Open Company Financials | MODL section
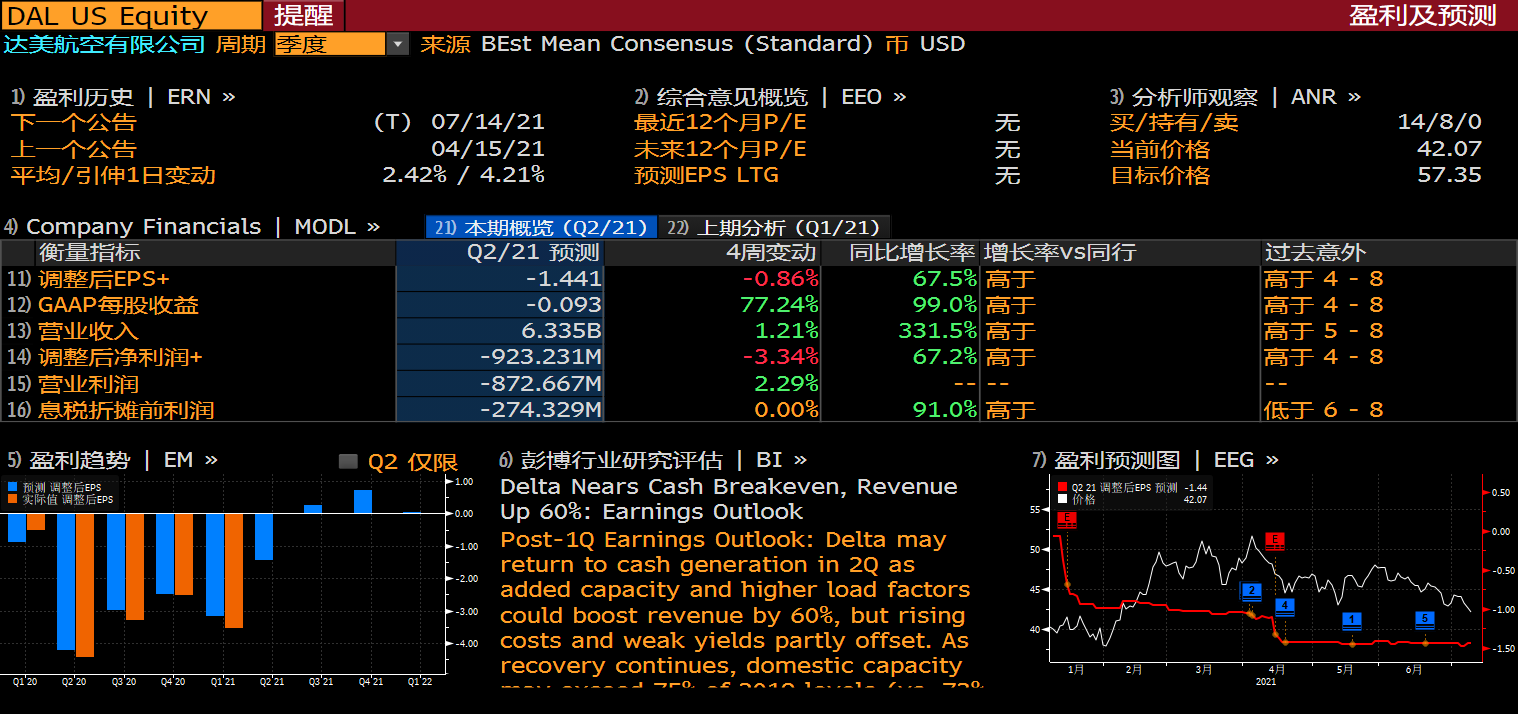The image size is (1518, 714). click(x=192, y=226)
